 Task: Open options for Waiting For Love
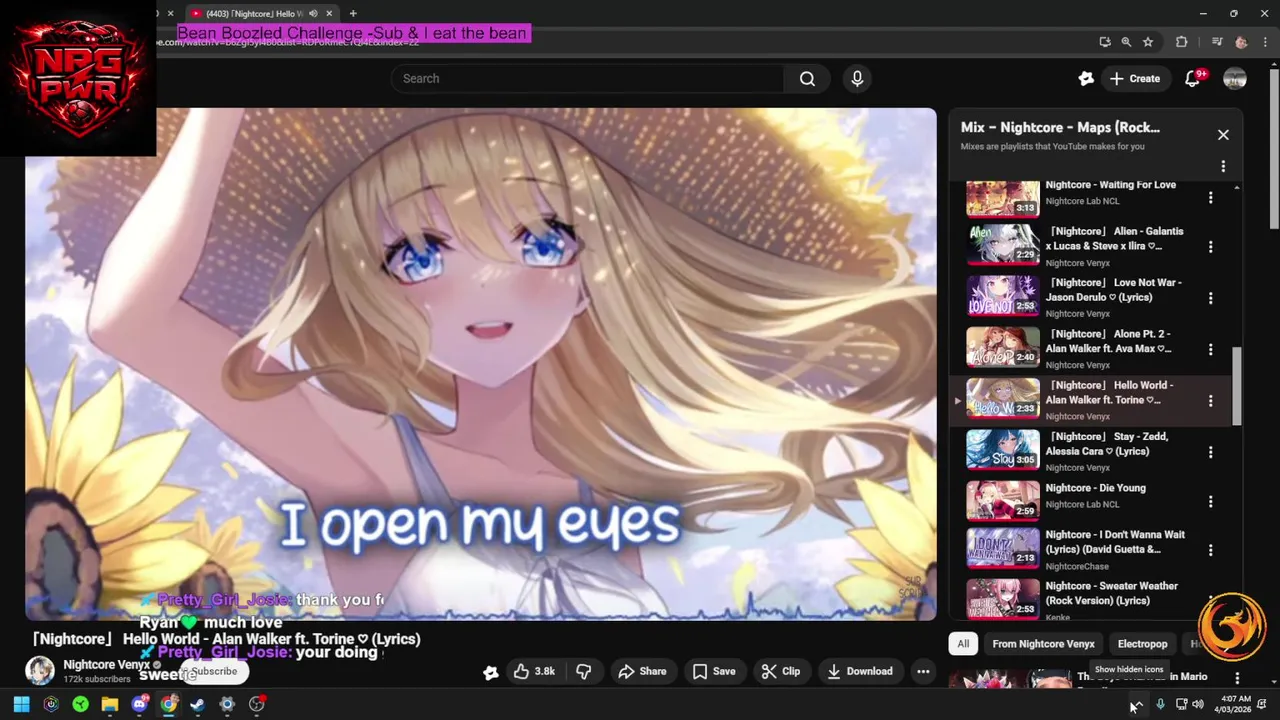[x=1210, y=198]
